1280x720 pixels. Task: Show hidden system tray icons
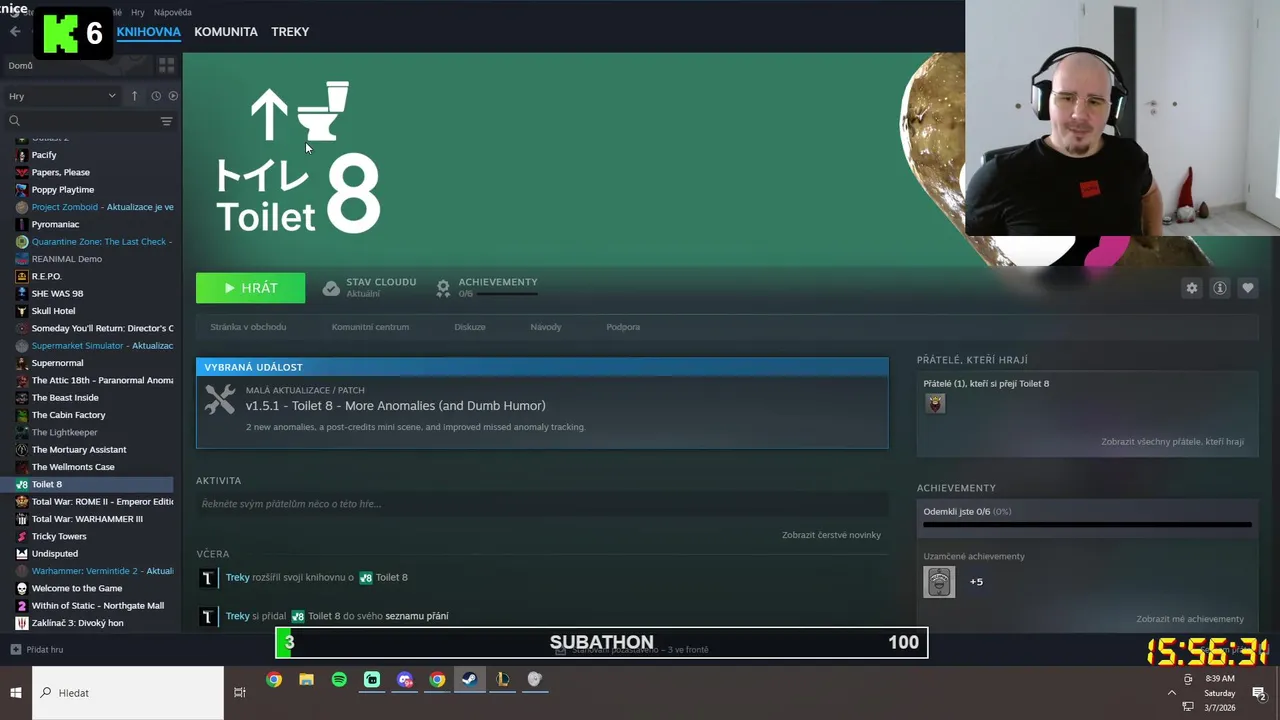pyautogui.click(x=1172, y=692)
